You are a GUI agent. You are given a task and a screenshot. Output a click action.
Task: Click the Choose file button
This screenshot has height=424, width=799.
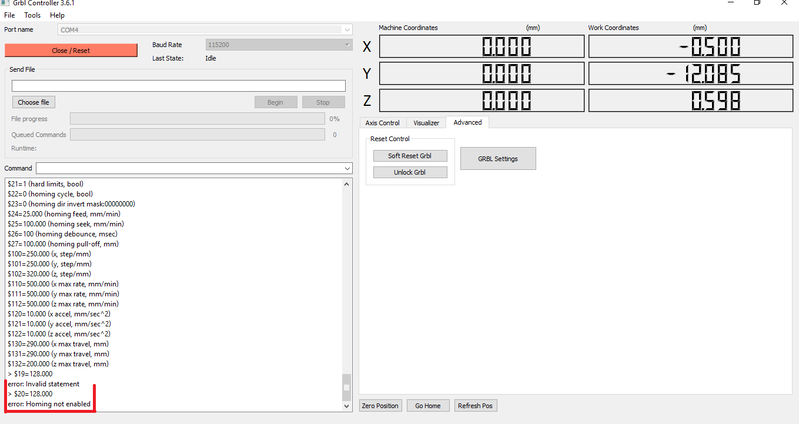click(x=34, y=102)
